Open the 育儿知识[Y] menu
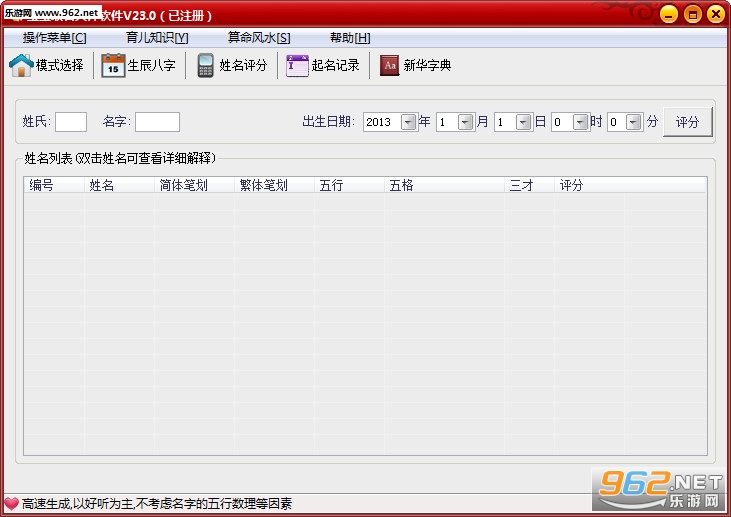The width and height of the screenshot is (731, 517). click(157, 38)
